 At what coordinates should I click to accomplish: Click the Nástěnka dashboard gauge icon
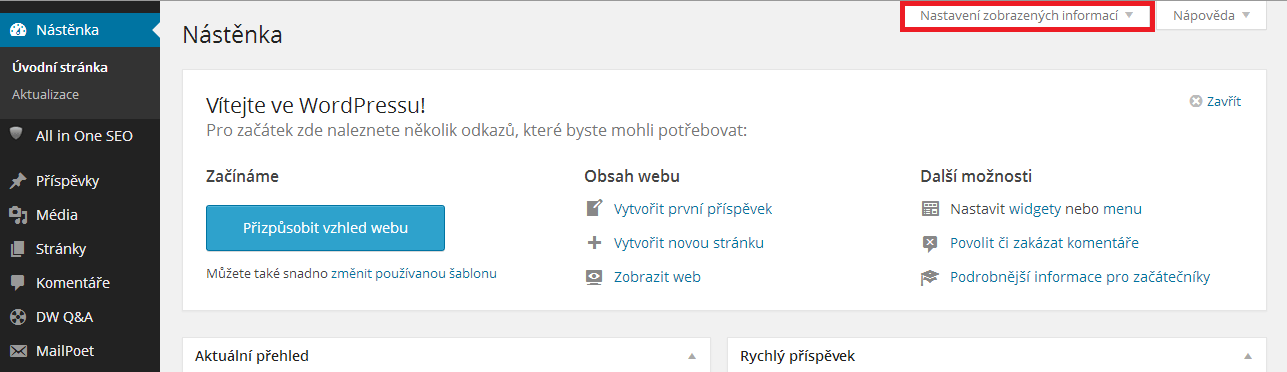tap(18, 29)
